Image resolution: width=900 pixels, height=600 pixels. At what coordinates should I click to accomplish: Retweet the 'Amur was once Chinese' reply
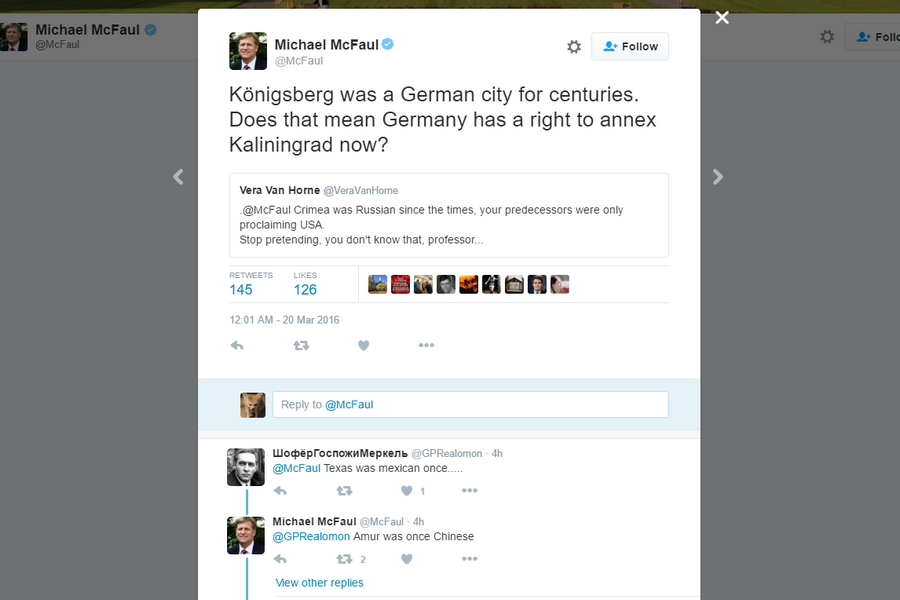pos(344,559)
